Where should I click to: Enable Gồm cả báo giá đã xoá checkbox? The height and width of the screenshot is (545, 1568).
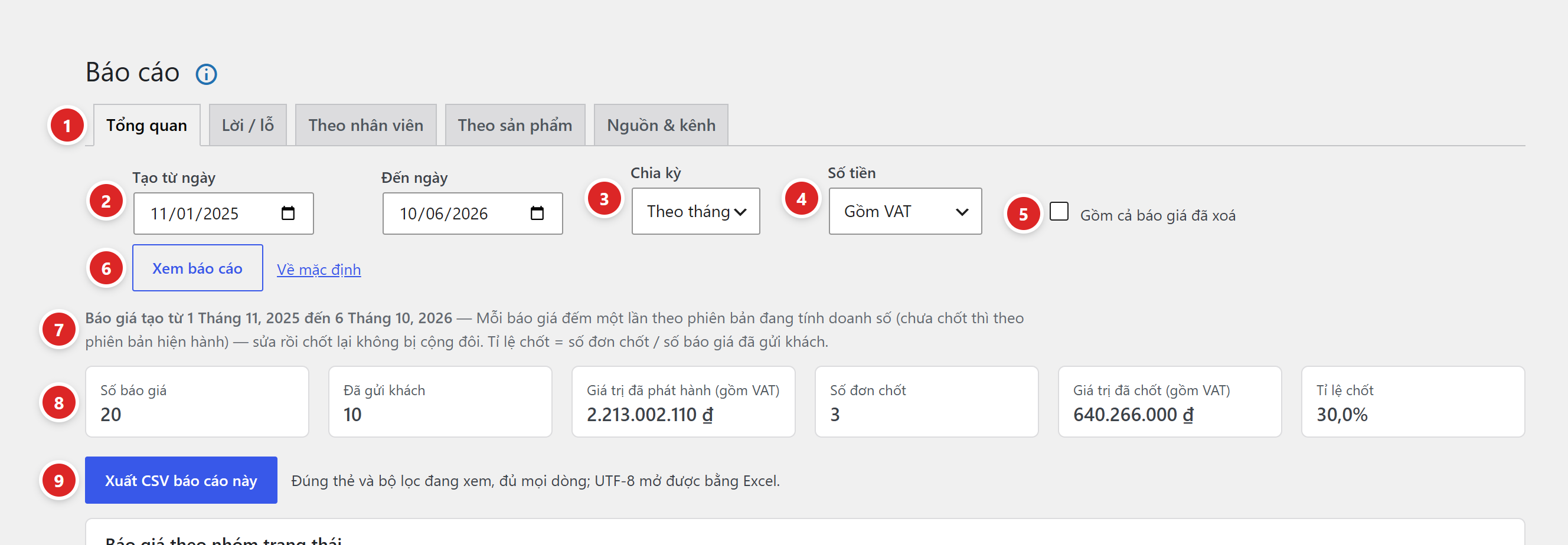pyautogui.click(x=1059, y=211)
